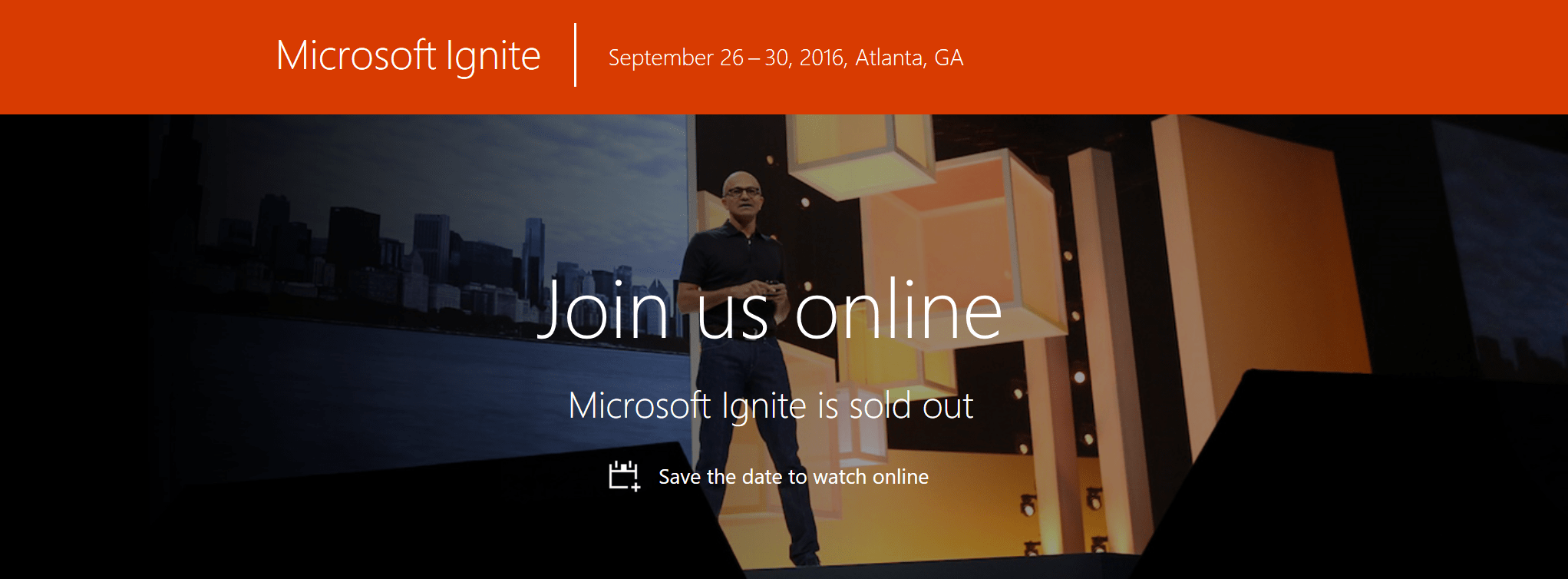Click the 'Join us online' headline
Image resolution: width=1568 pixels, height=579 pixels.
pos(770,310)
